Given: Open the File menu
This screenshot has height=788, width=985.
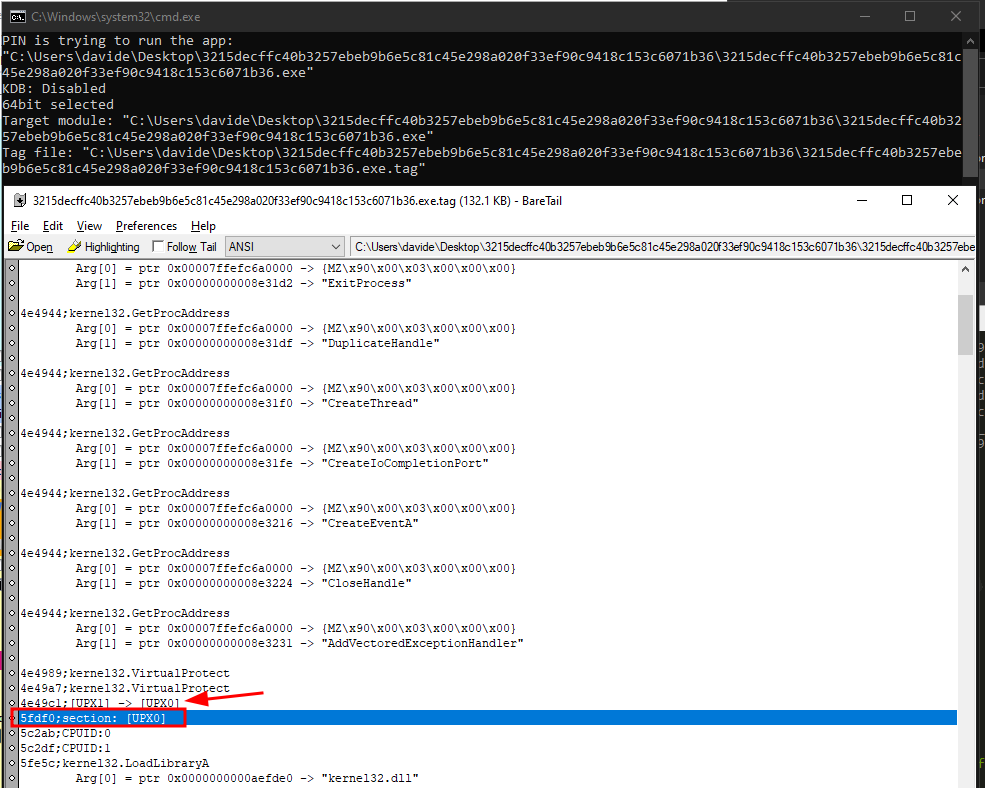Looking at the screenshot, I should [x=20, y=226].
